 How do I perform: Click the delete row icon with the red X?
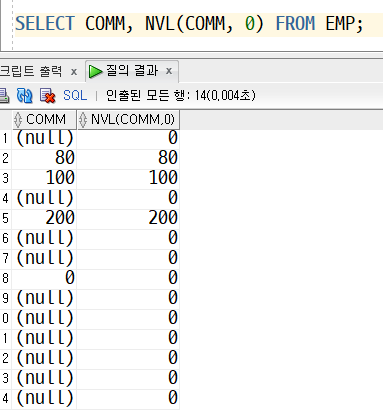tap(47, 96)
